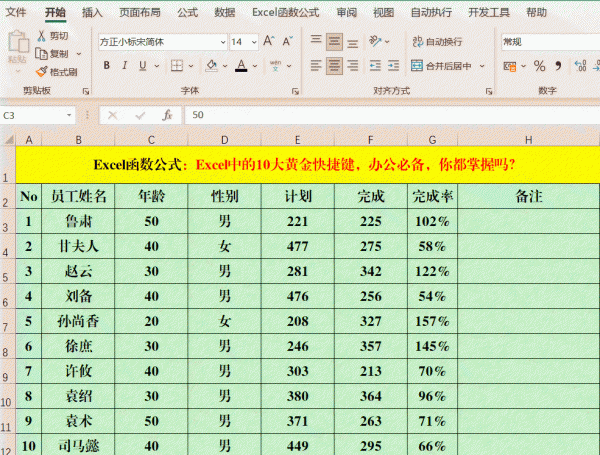Select the 备注 header cell
Viewport: 600px width, 455px height.
[528, 196]
